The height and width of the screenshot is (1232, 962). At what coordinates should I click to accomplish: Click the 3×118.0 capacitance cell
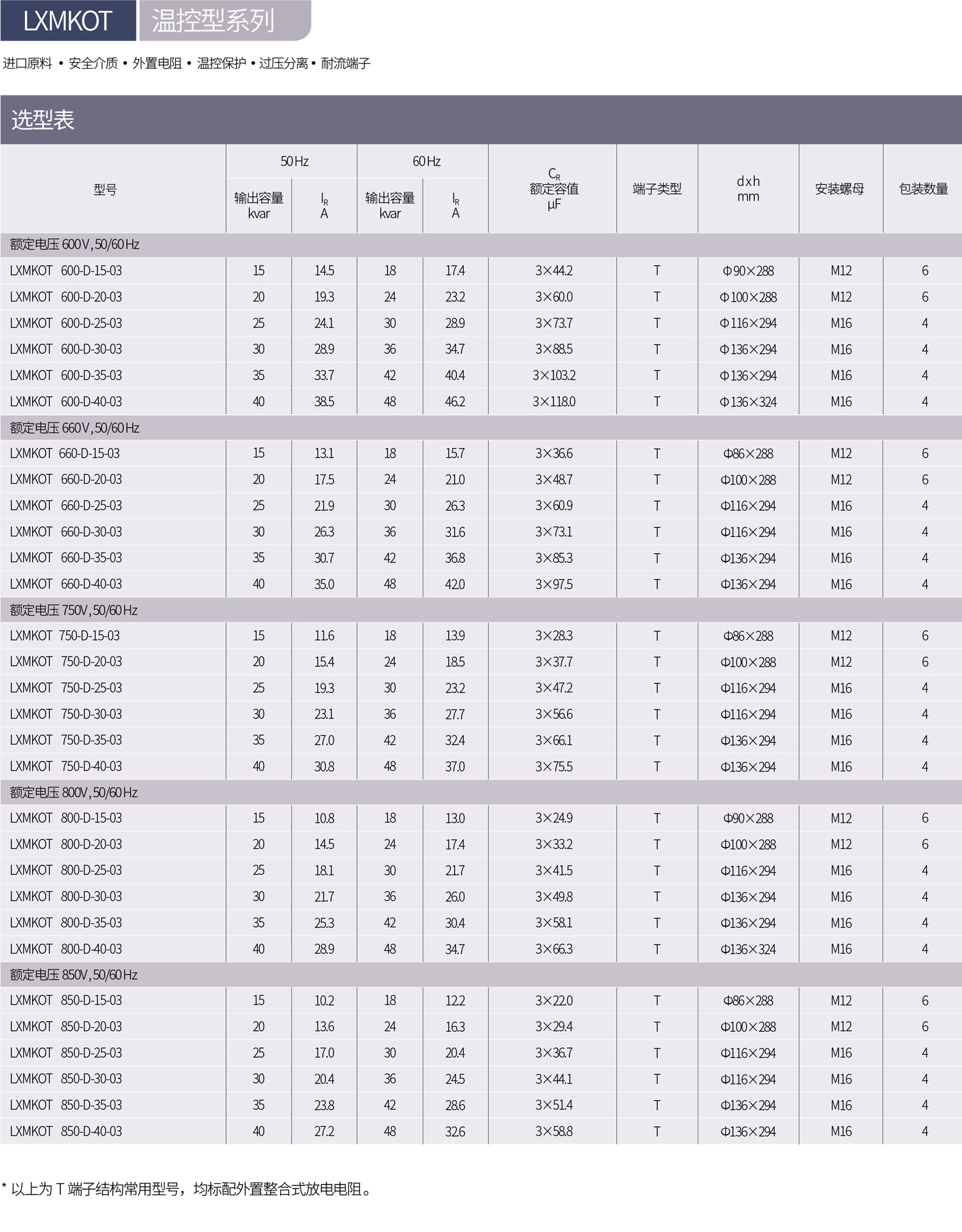[553, 402]
